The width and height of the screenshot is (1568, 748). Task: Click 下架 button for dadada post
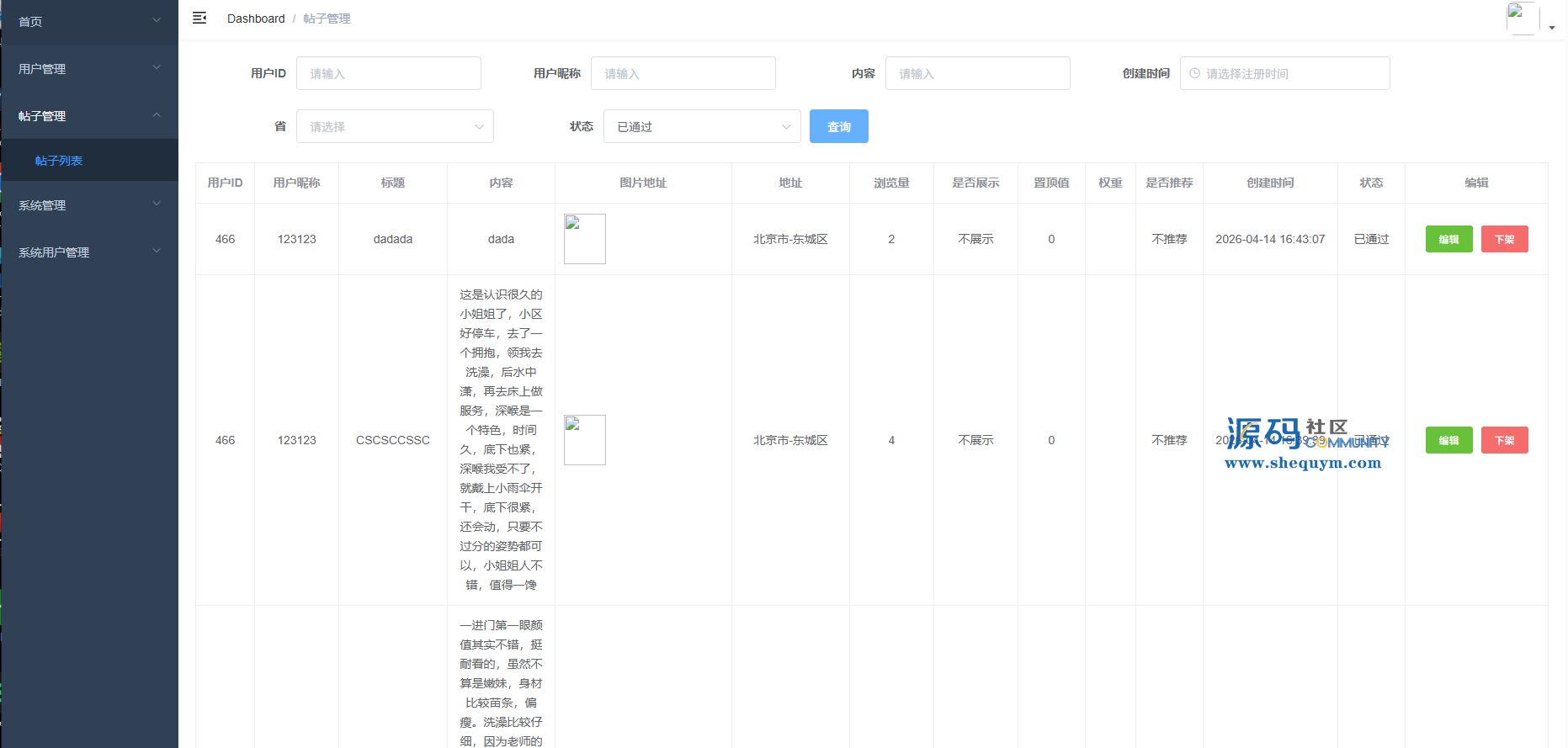(1504, 240)
